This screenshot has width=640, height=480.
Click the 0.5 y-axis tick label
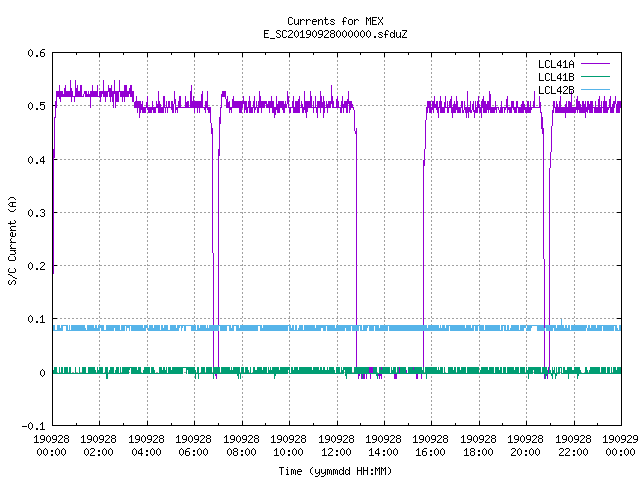click(36, 106)
